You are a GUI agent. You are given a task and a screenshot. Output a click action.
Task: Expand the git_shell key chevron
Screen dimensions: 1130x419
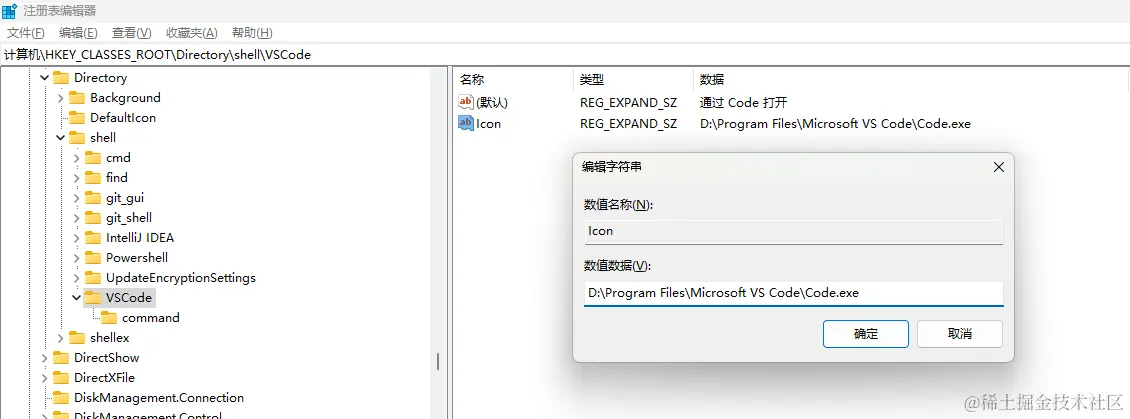click(x=76, y=218)
